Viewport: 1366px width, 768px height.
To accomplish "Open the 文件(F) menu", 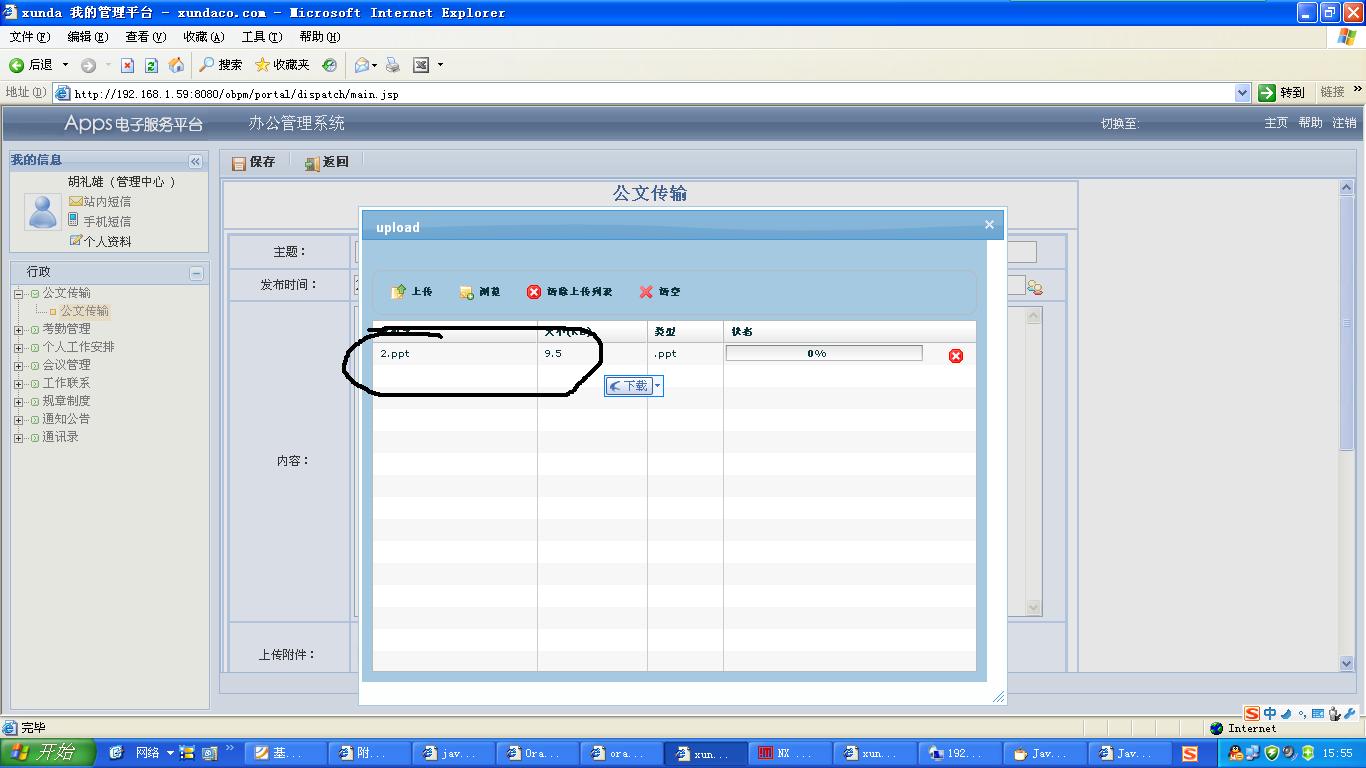I will click(30, 37).
